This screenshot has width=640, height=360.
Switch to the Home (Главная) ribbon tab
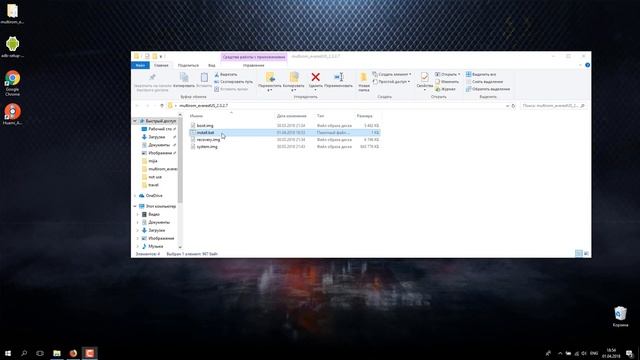161,65
